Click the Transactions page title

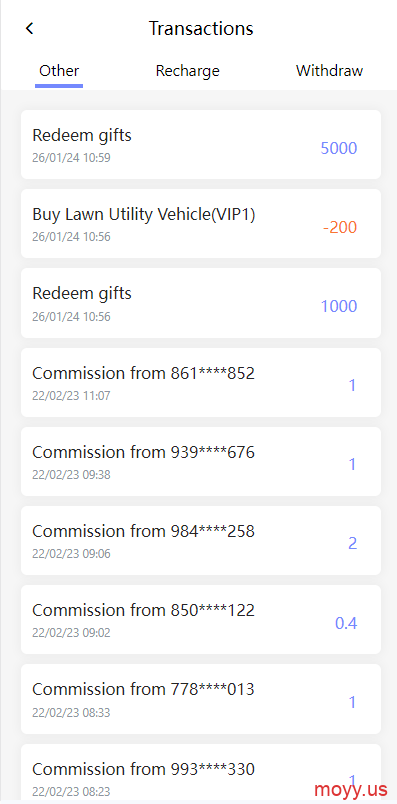pyautogui.click(x=201, y=28)
